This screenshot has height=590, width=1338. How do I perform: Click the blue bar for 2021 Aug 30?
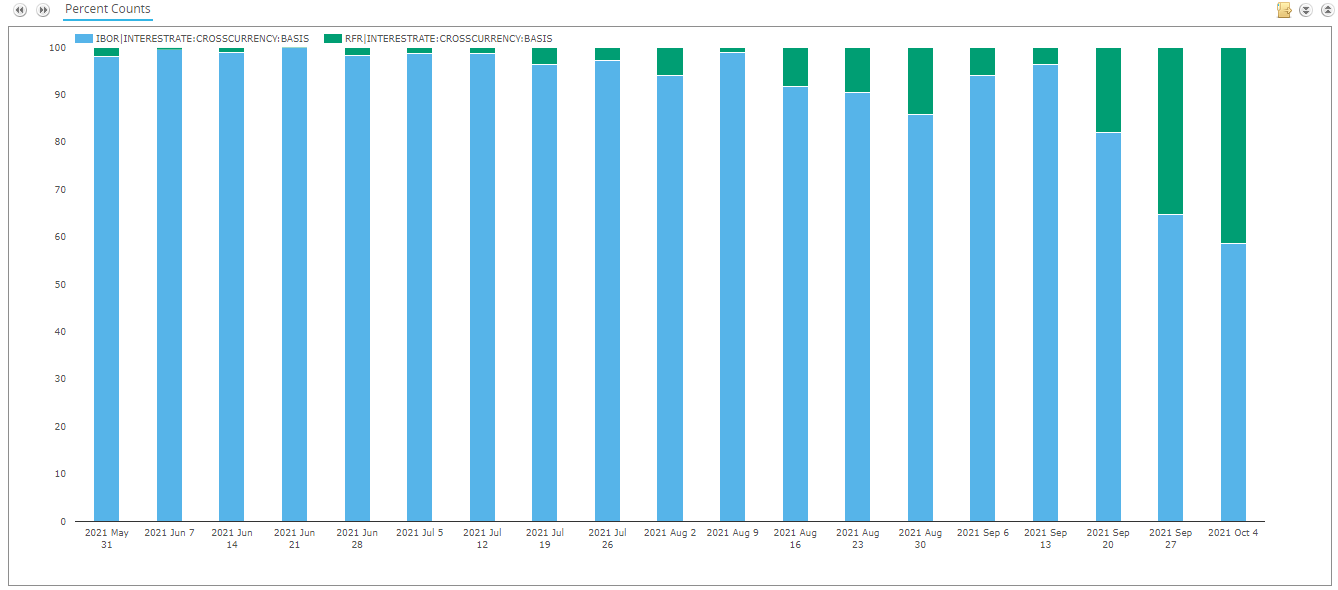[920, 318]
